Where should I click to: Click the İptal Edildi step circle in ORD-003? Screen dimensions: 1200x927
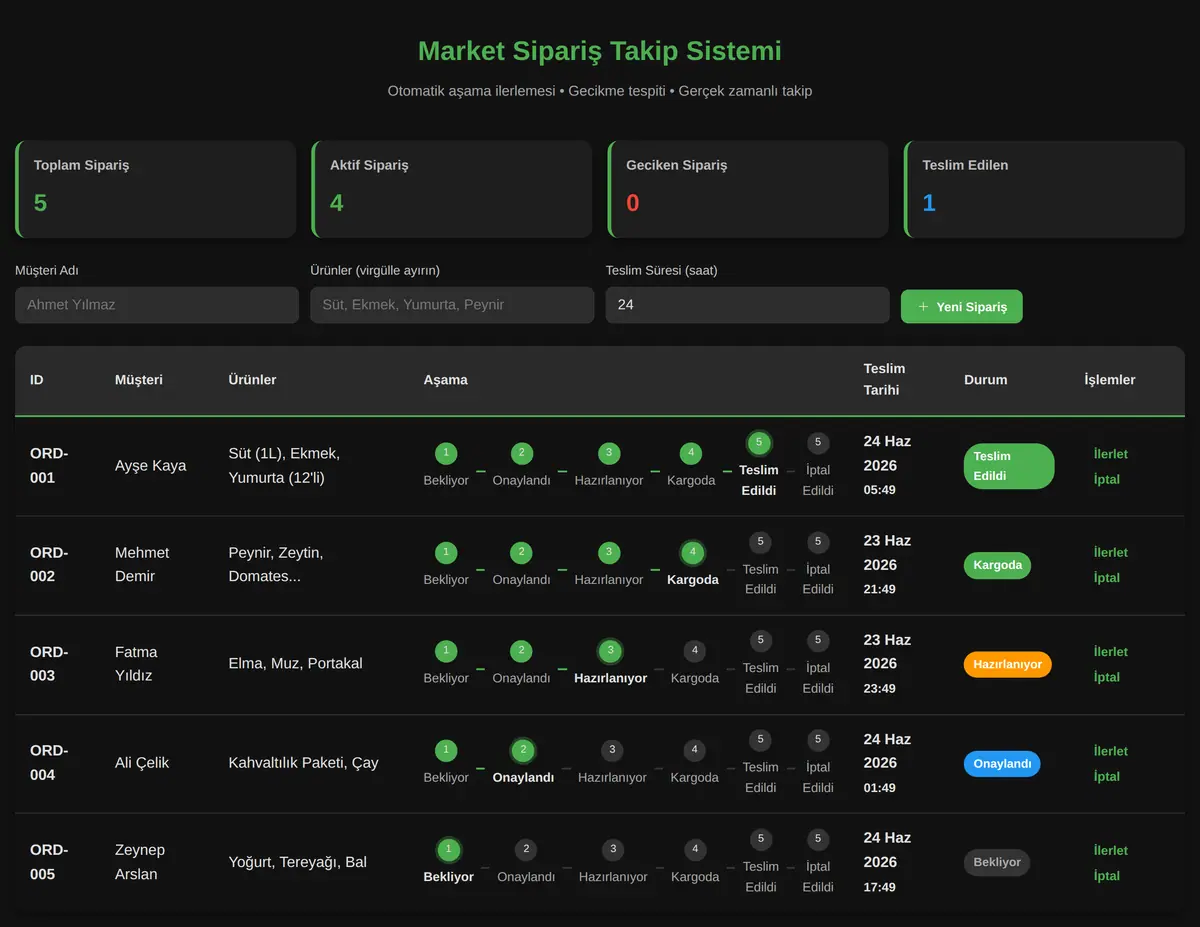818,641
